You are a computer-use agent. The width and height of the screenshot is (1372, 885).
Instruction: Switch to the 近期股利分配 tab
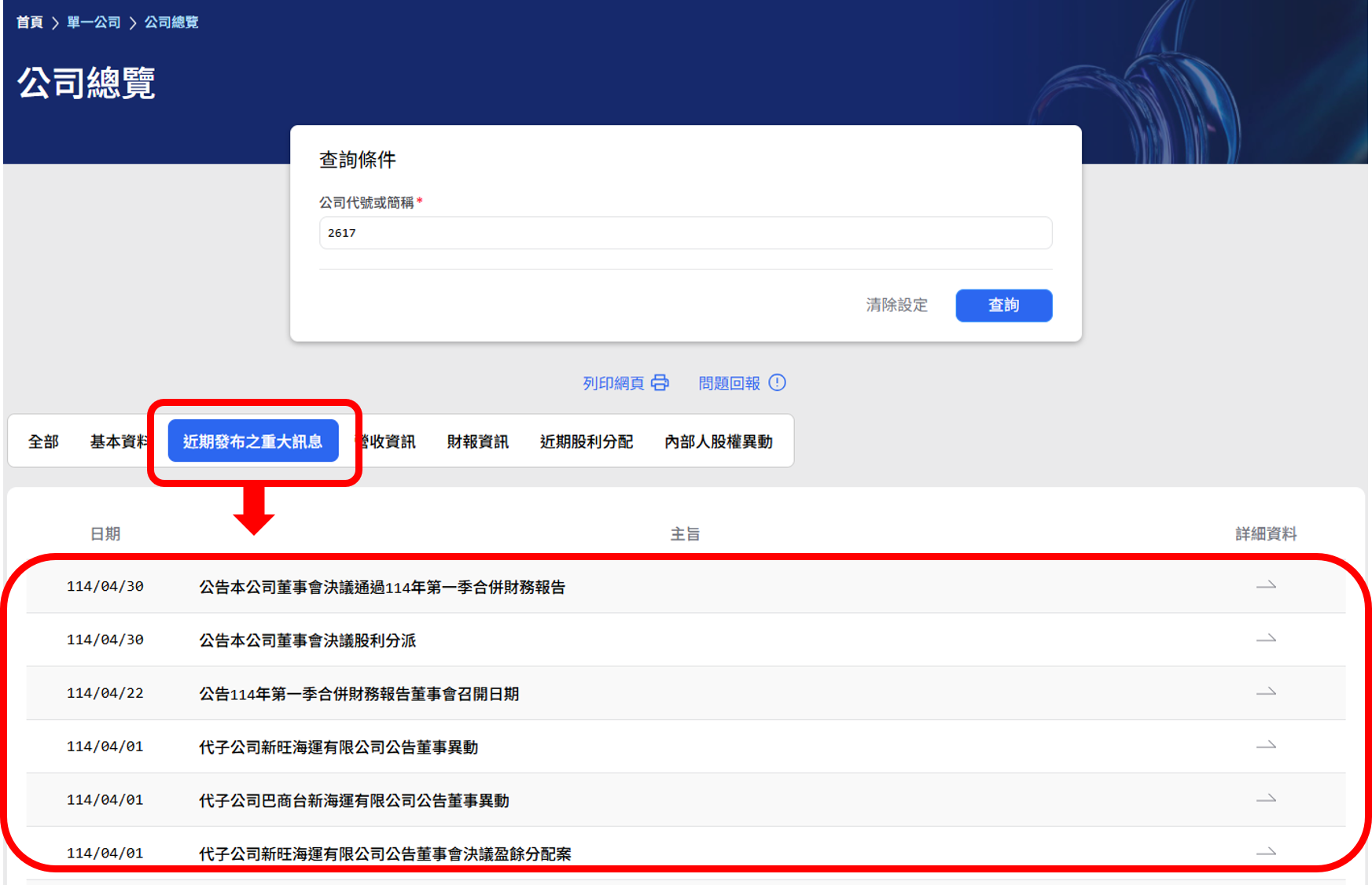click(x=586, y=442)
